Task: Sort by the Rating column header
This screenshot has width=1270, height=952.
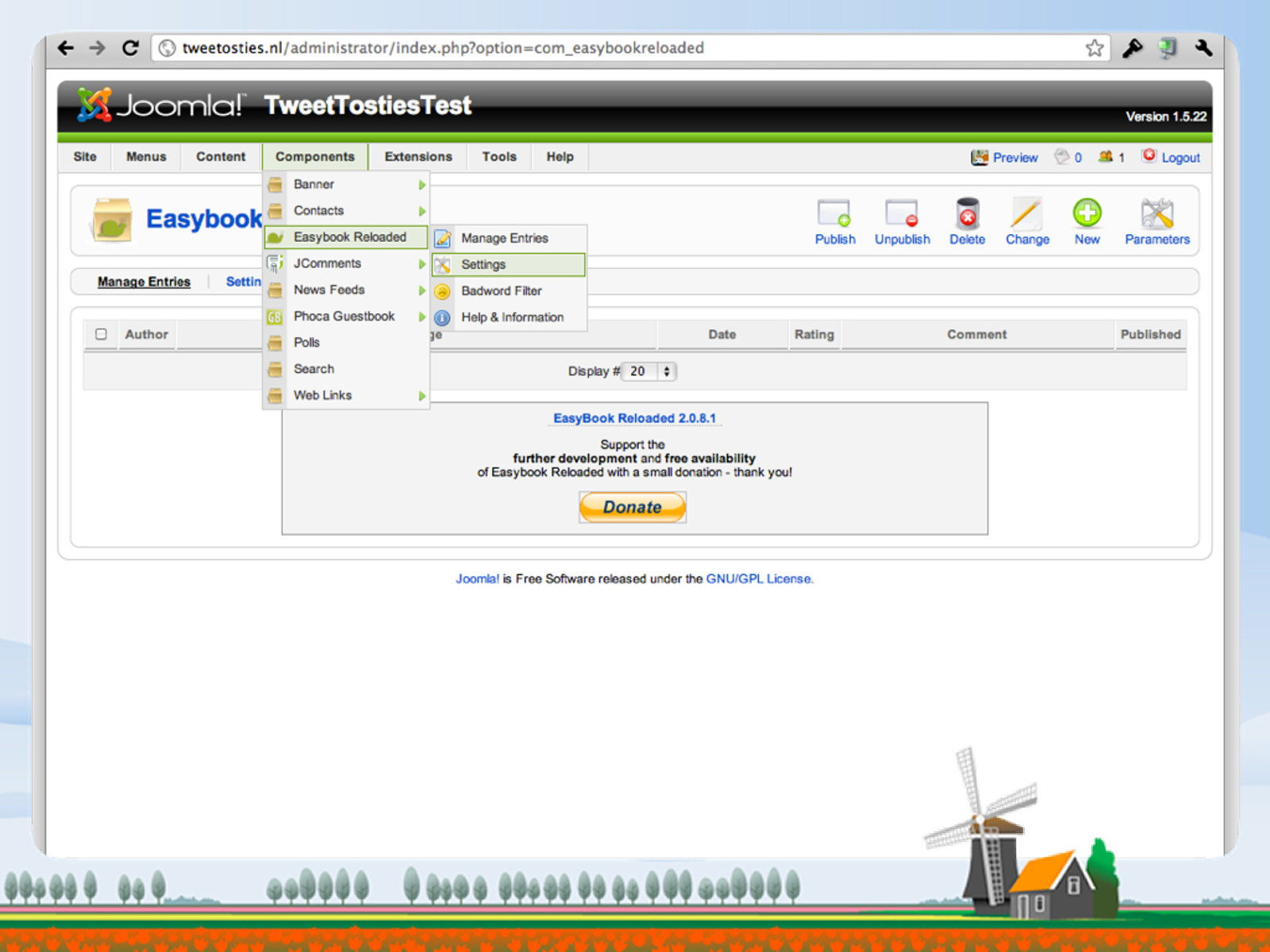Action: click(x=814, y=335)
